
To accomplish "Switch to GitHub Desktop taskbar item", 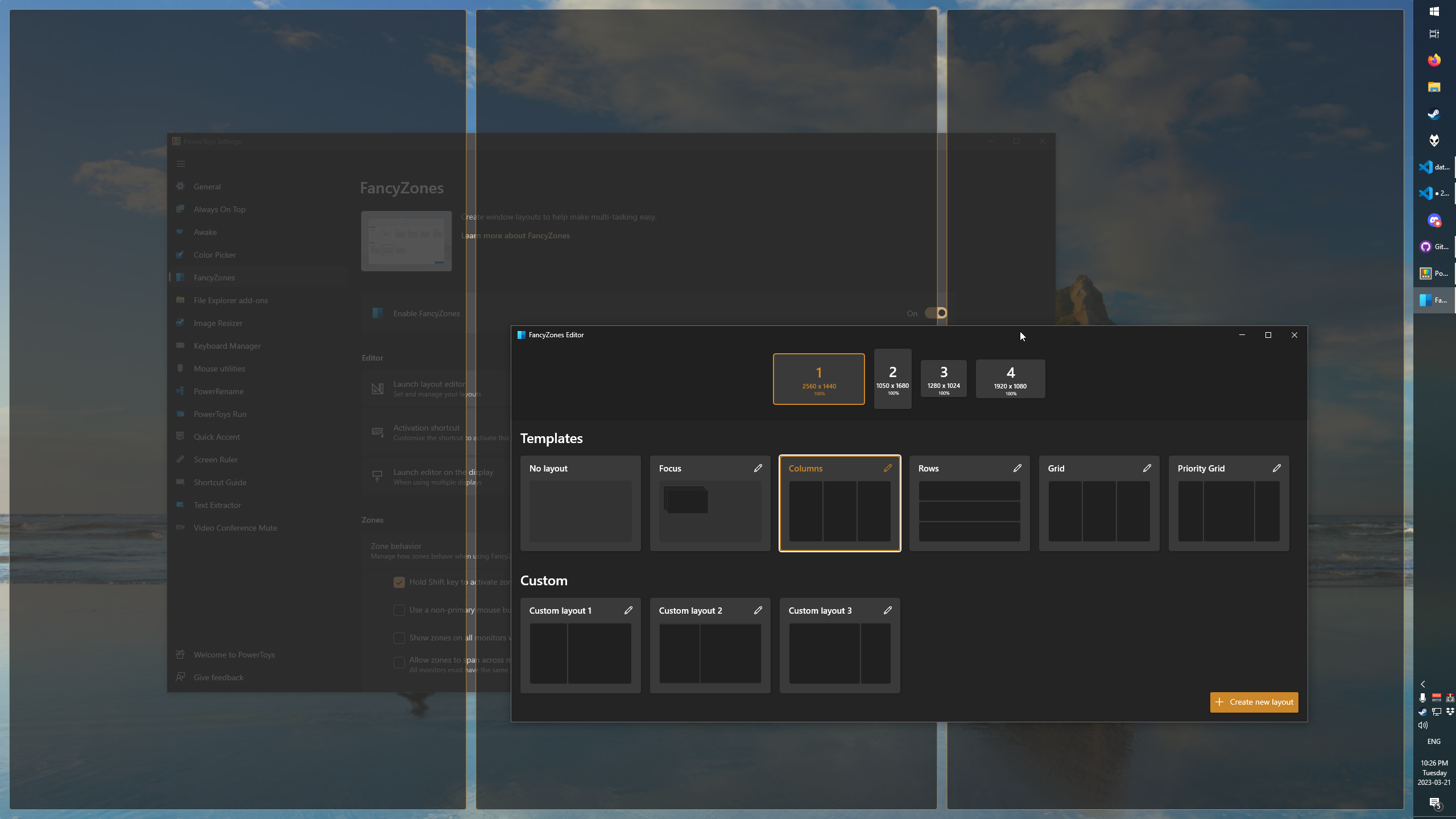I will [1434, 247].
